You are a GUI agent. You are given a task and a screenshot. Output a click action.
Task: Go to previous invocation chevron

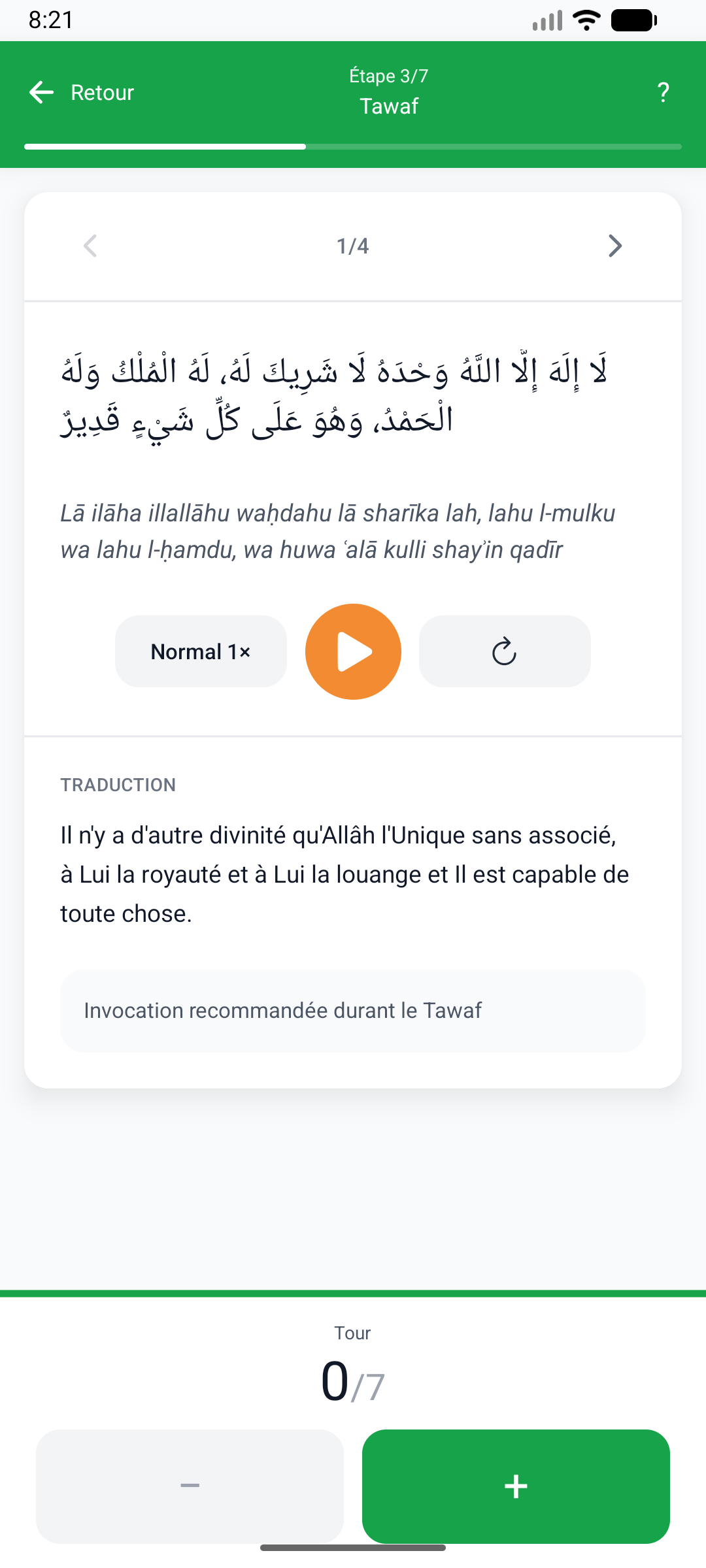[90, 246]
